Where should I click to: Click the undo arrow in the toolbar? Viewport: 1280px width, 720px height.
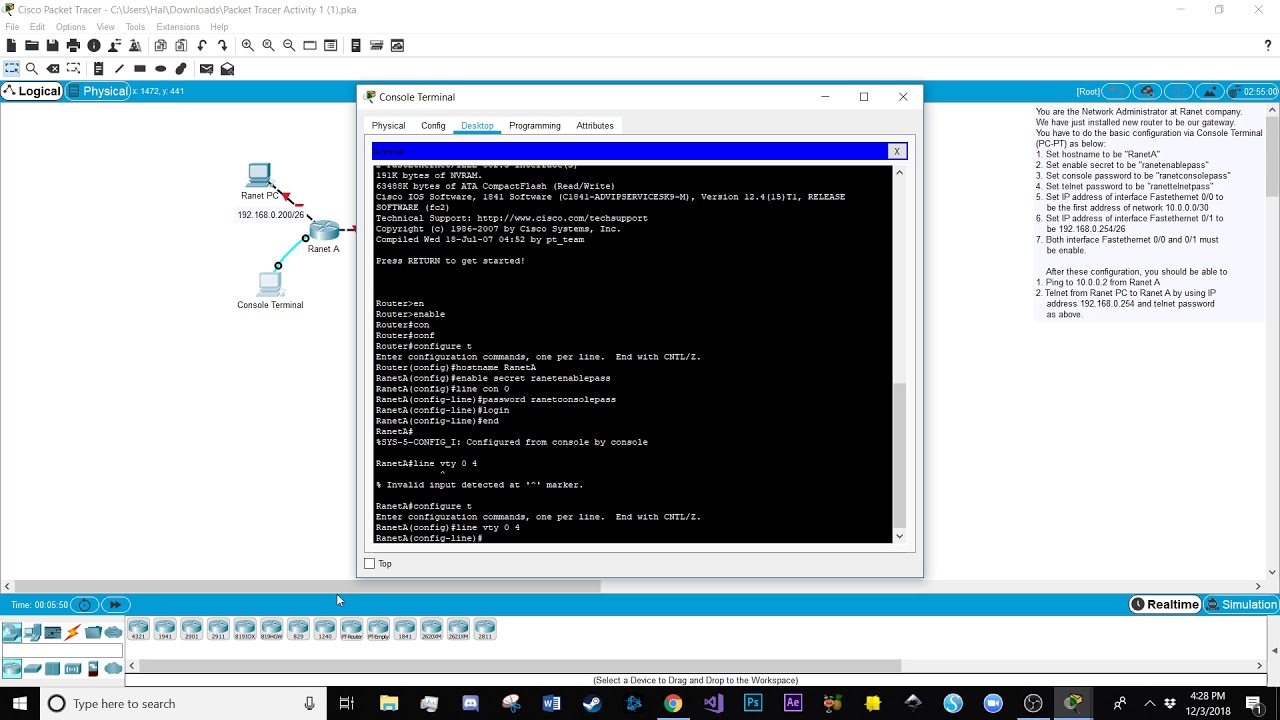click(x=202, y=45)
